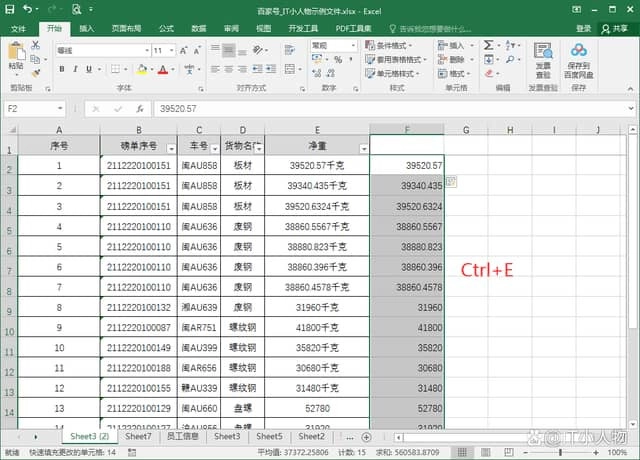Toggle Bold formatting button
The height and width of the screenshot is (460, 640).
coord(61,69)
